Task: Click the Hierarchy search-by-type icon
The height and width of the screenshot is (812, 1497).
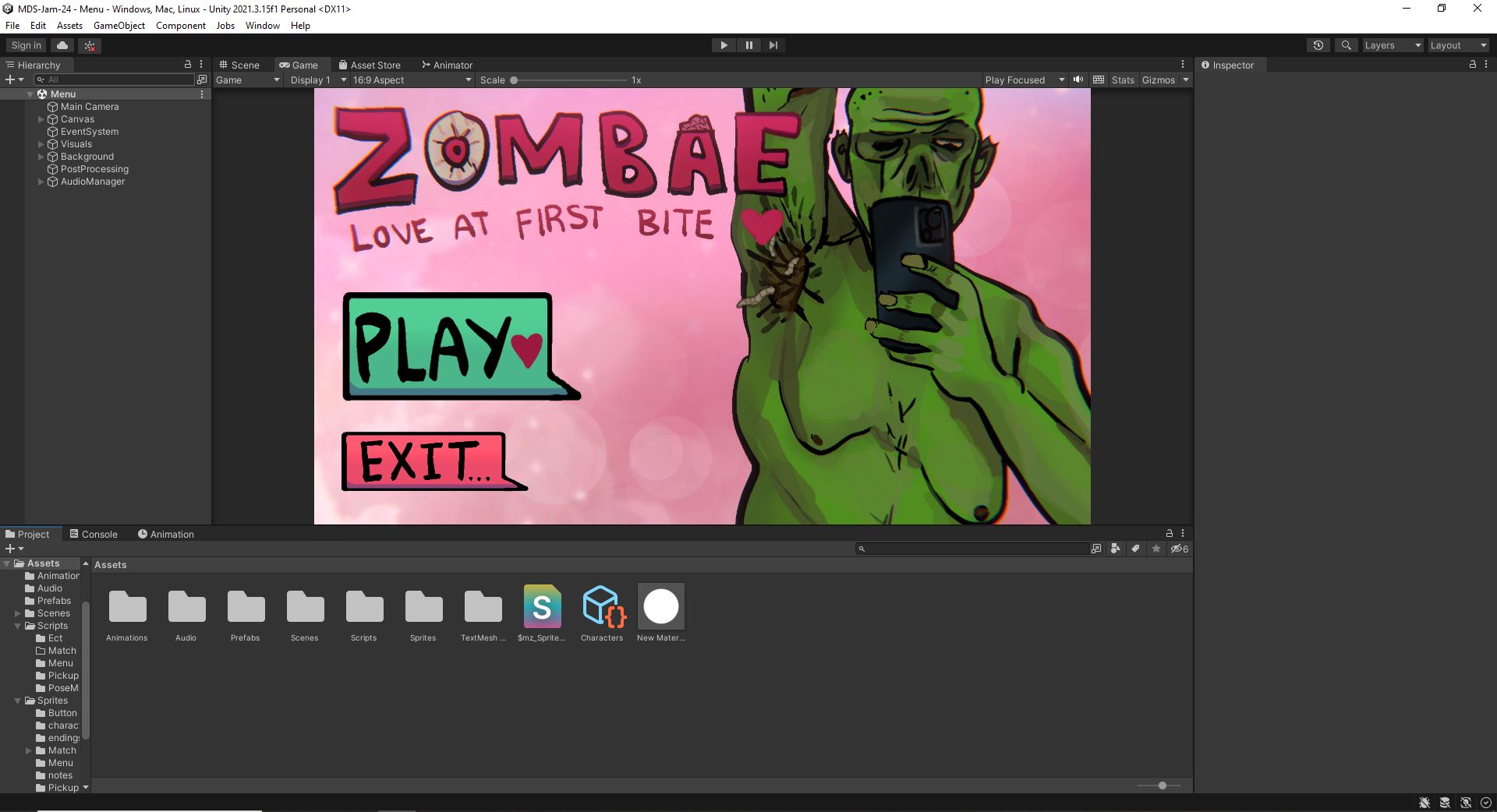Action: click(x=202, y=79)
